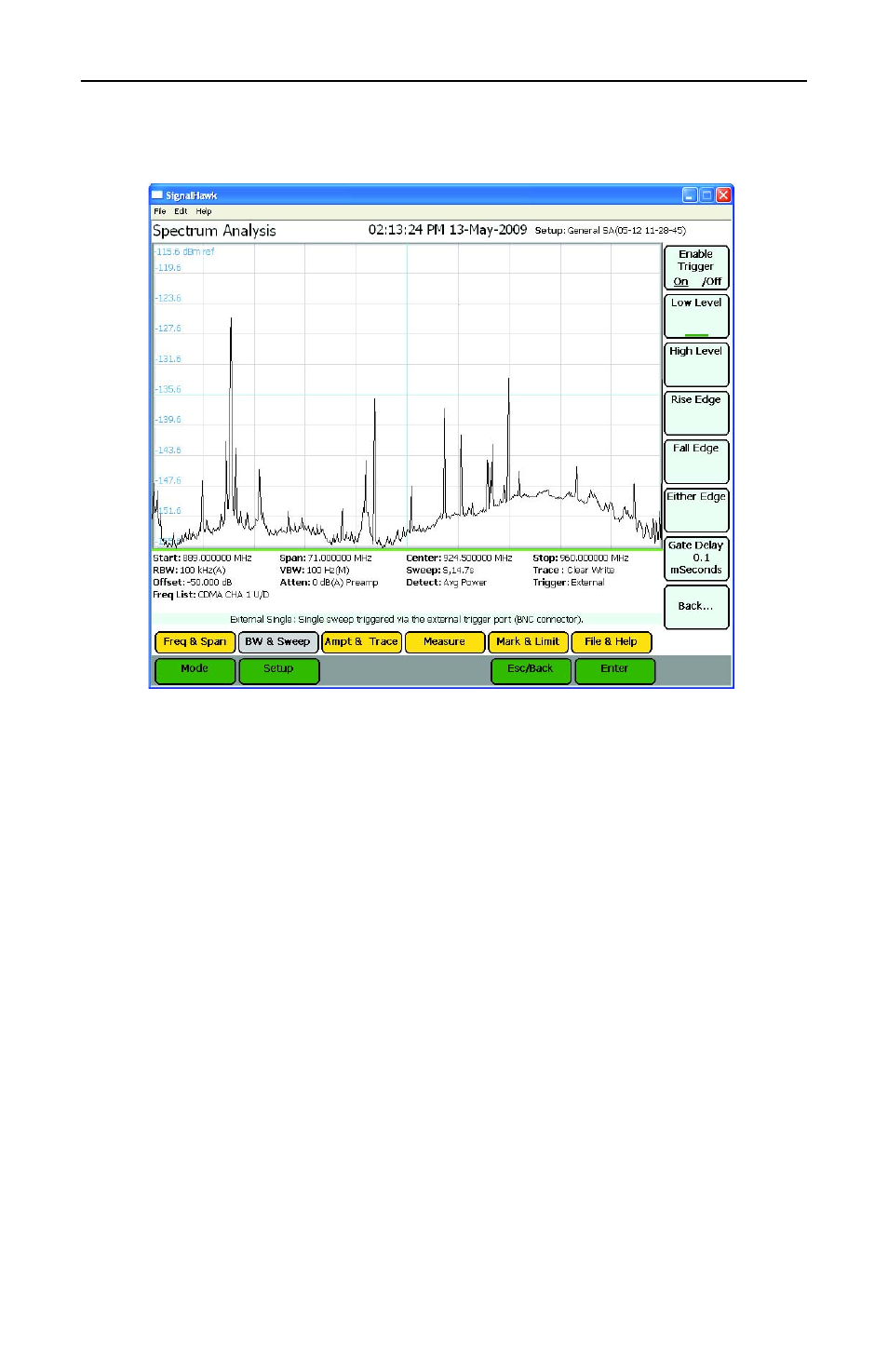Go back with the Back... softkey
Viewport: 888px width, 1372px height.
695,607
